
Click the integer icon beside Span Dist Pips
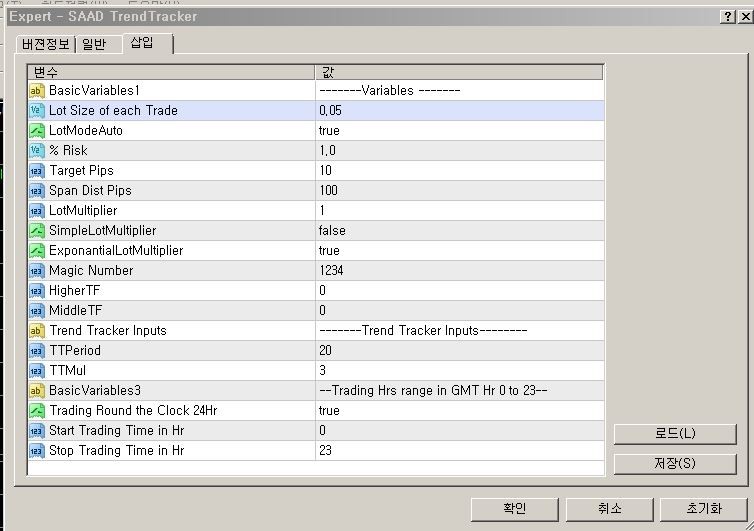tap(37, 190)
